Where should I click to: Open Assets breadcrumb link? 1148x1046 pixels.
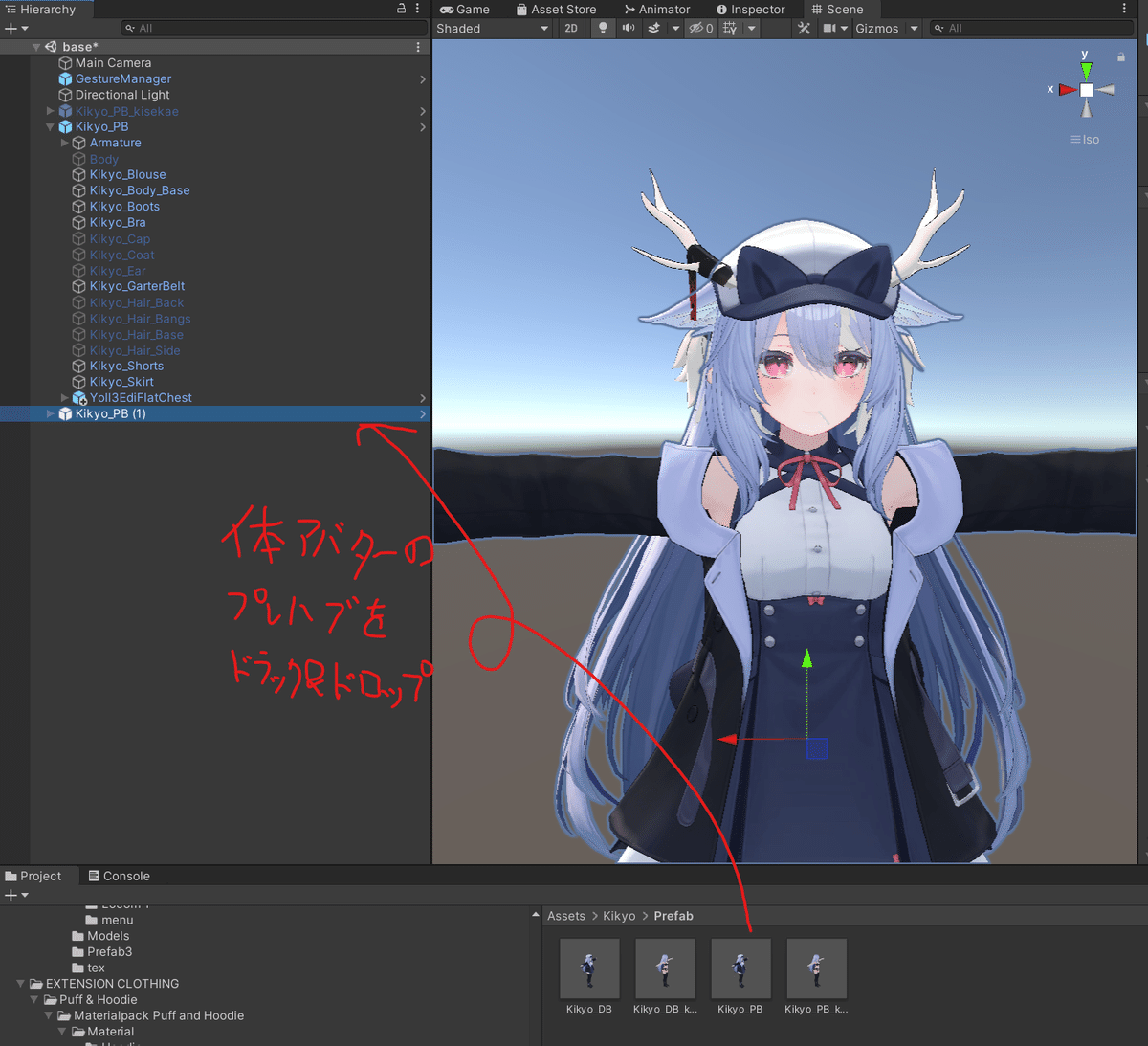pyautogui.click(x=566, y=916)
